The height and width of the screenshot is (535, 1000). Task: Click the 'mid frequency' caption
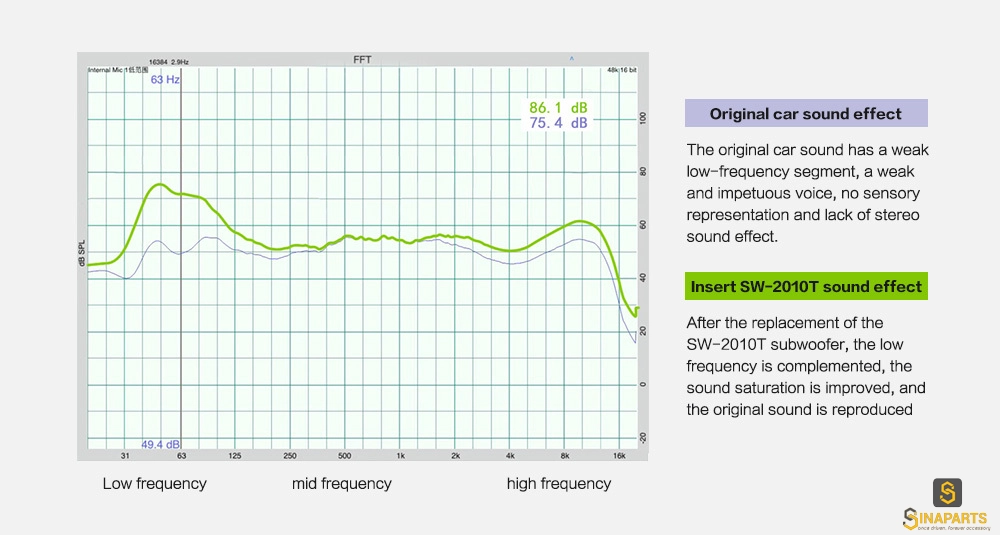(x=342, y=483)
